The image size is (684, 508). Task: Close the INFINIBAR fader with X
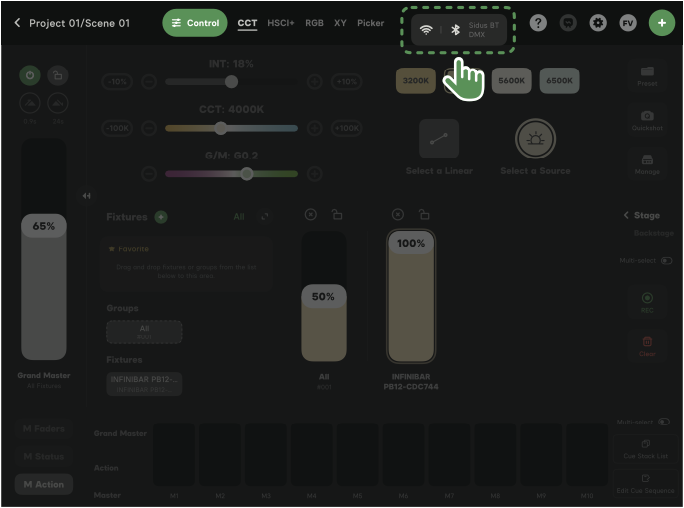click(x=398, y=215)
